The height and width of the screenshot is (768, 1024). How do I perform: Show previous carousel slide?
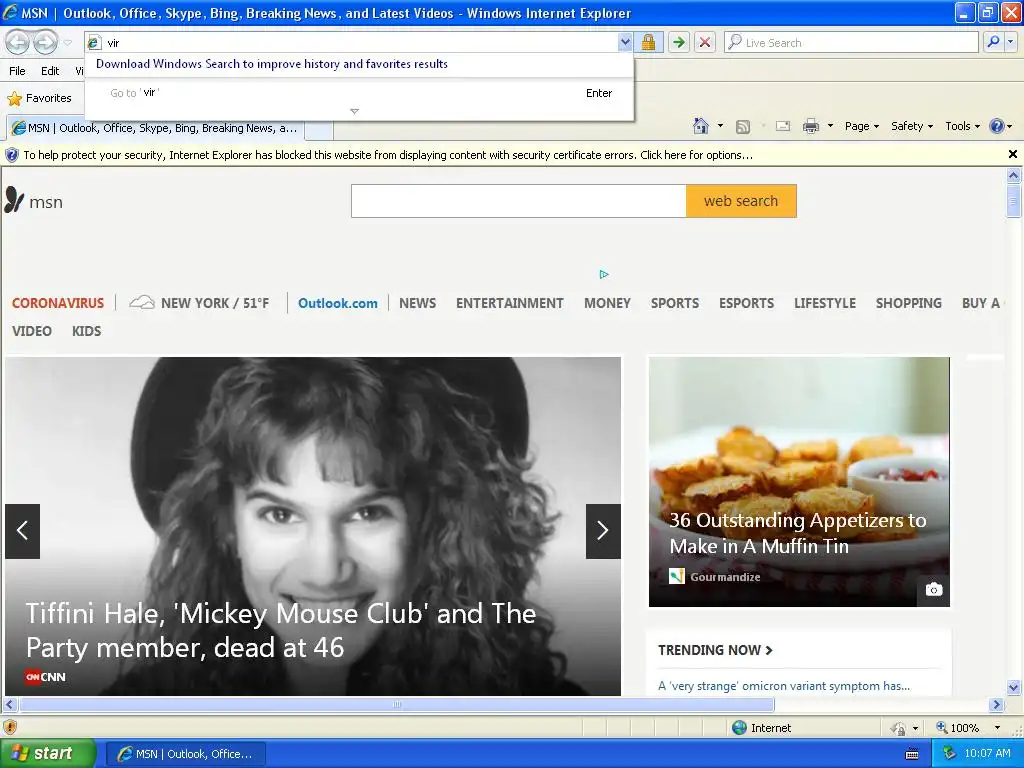22,531
